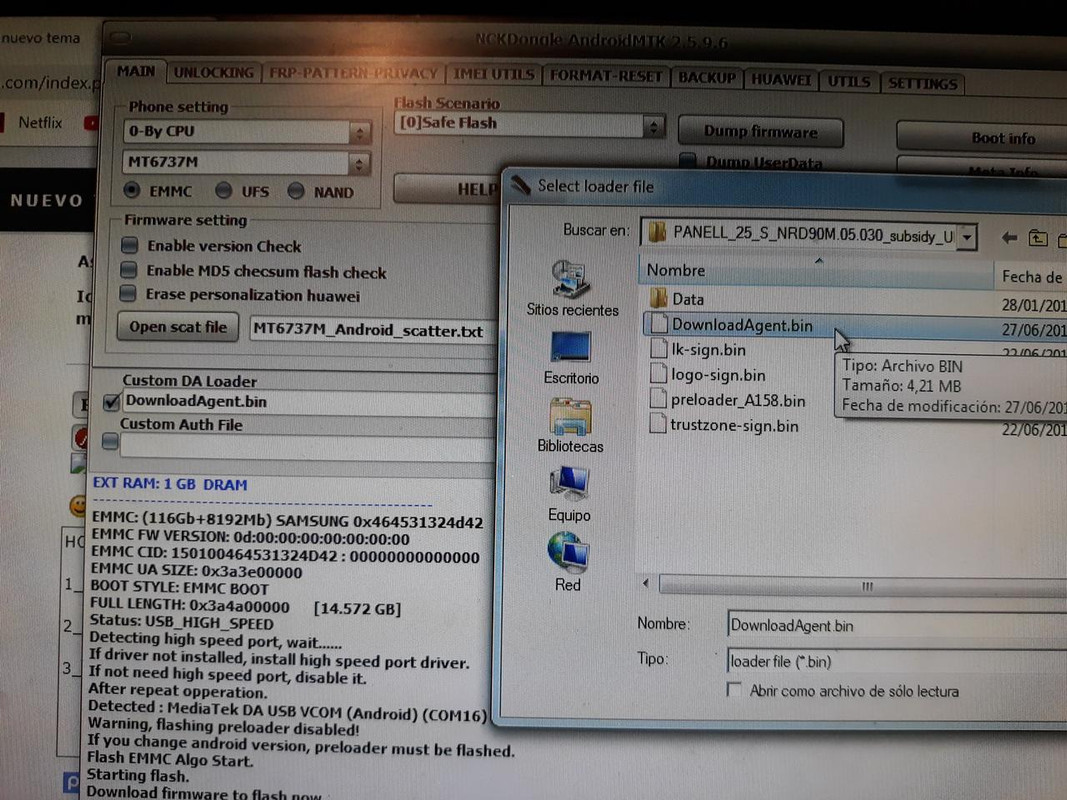The image size is (1067, 800).
Task: Go back using the arrow icon in file dialog
Action: point(1009,237)
